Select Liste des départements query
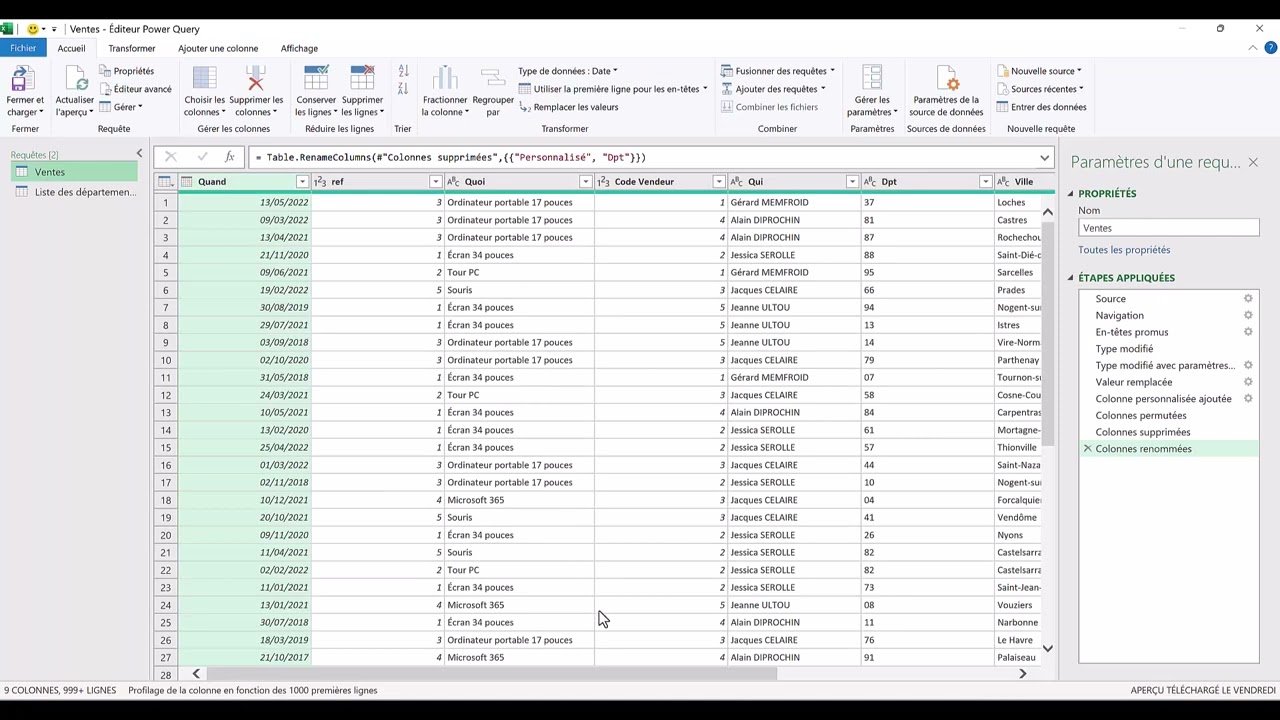Screen dimensions: 1280x720 [75, 192]
